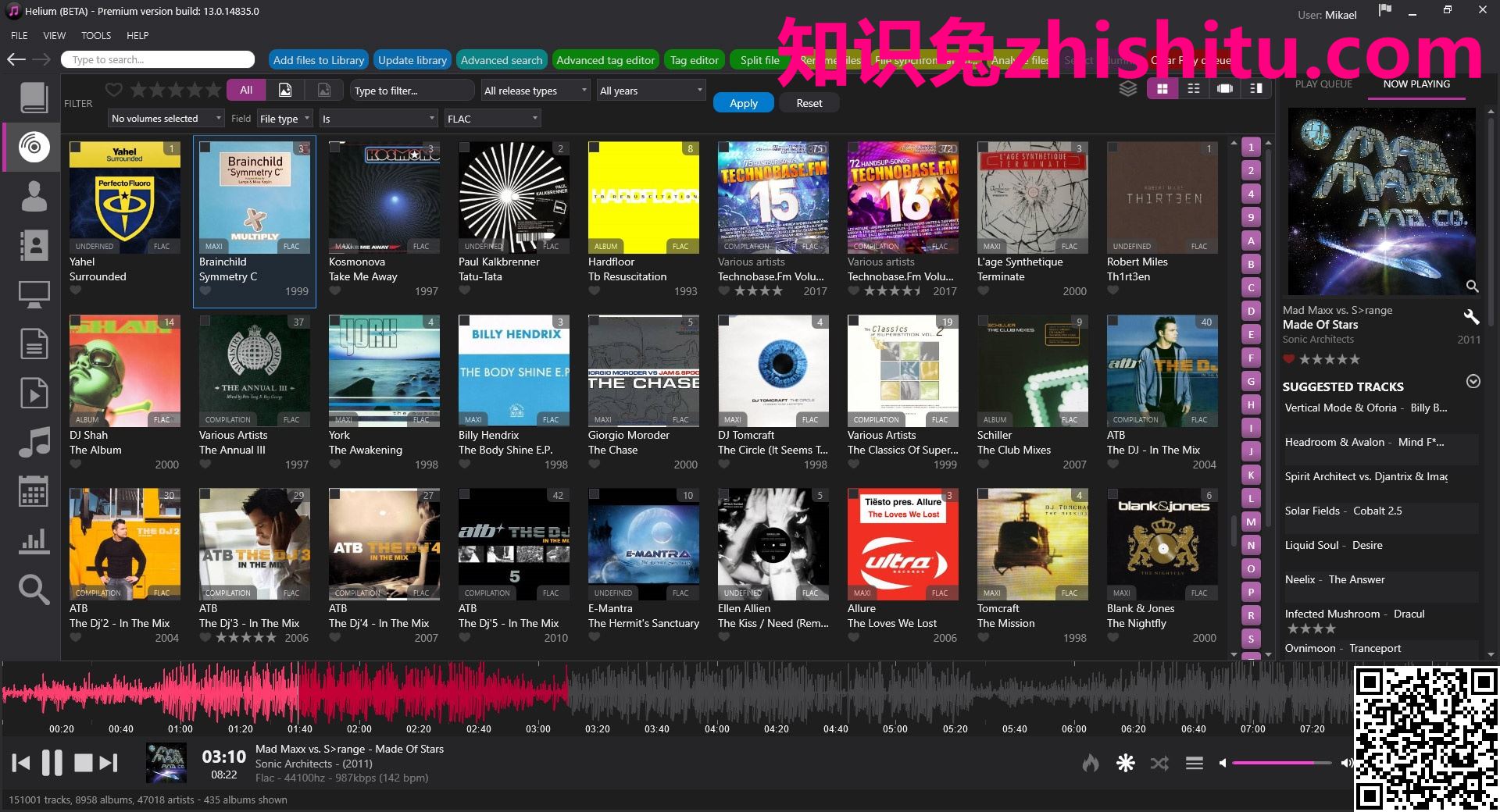Zoom the Now Playing cover with magnifier
Screen dimensions: 1500x812
(1472, 287)
